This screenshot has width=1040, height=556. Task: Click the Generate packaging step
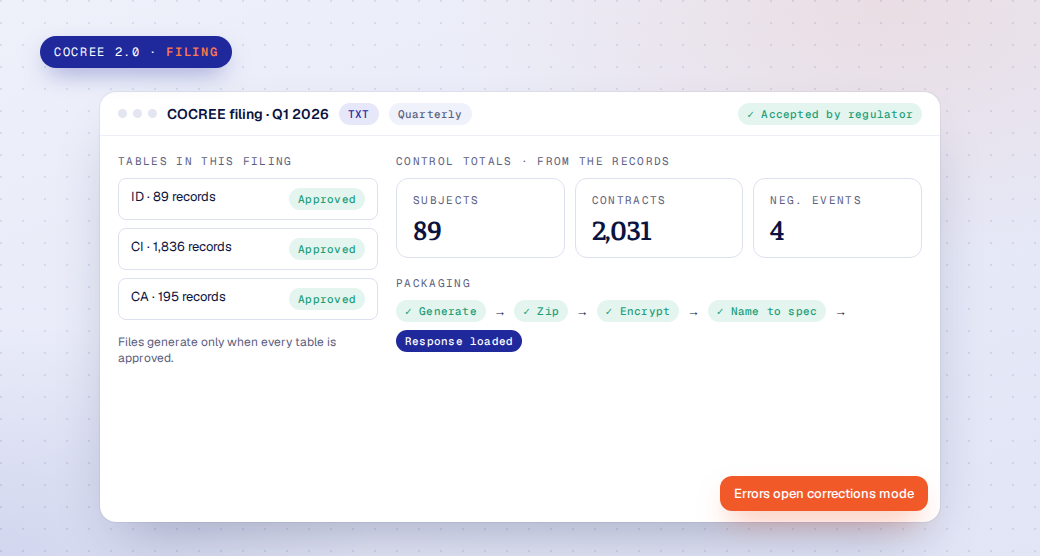coord(441,311)
